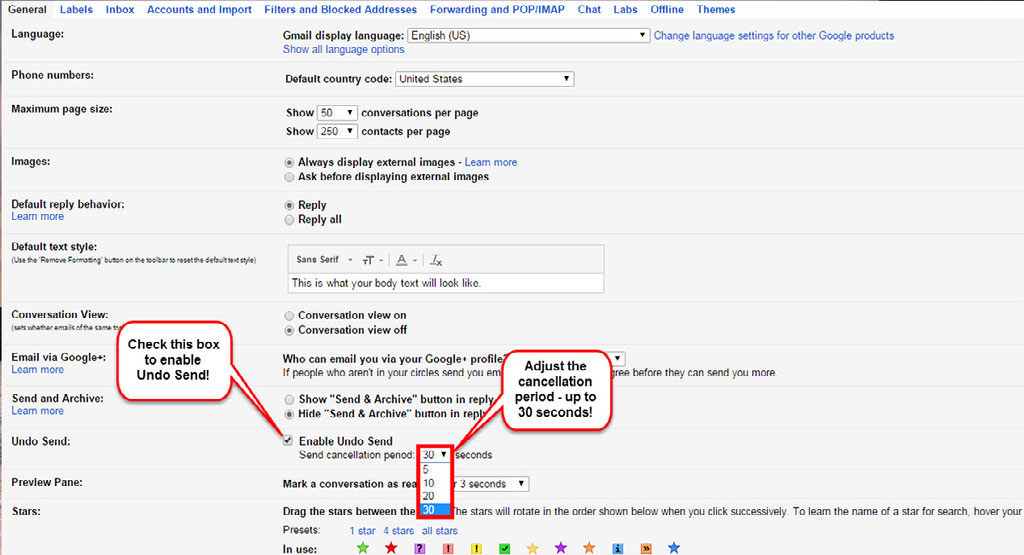Click the purple star icon

(x=560, y=548)
